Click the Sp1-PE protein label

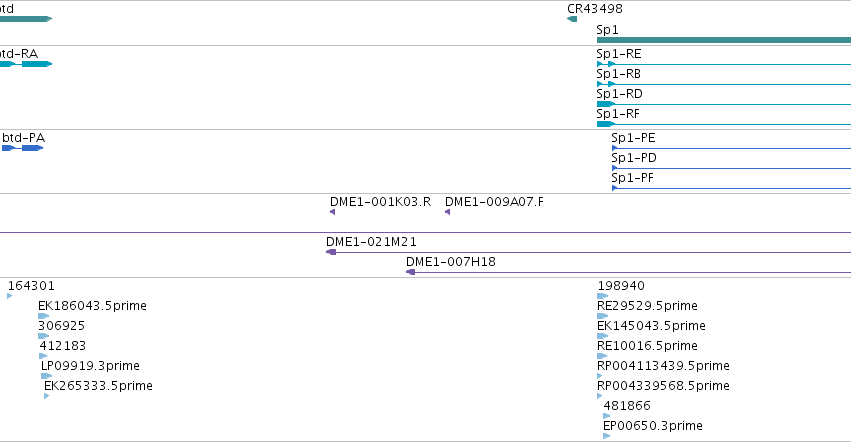pyautogui.click(x=633, y=138)
